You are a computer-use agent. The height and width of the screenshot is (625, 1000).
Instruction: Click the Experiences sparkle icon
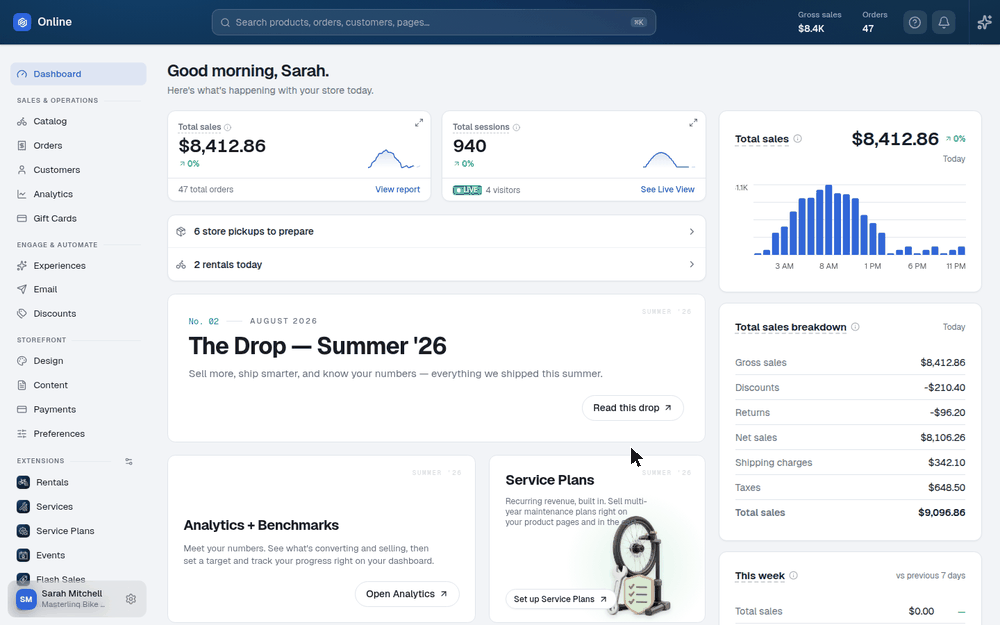point(22,265)
